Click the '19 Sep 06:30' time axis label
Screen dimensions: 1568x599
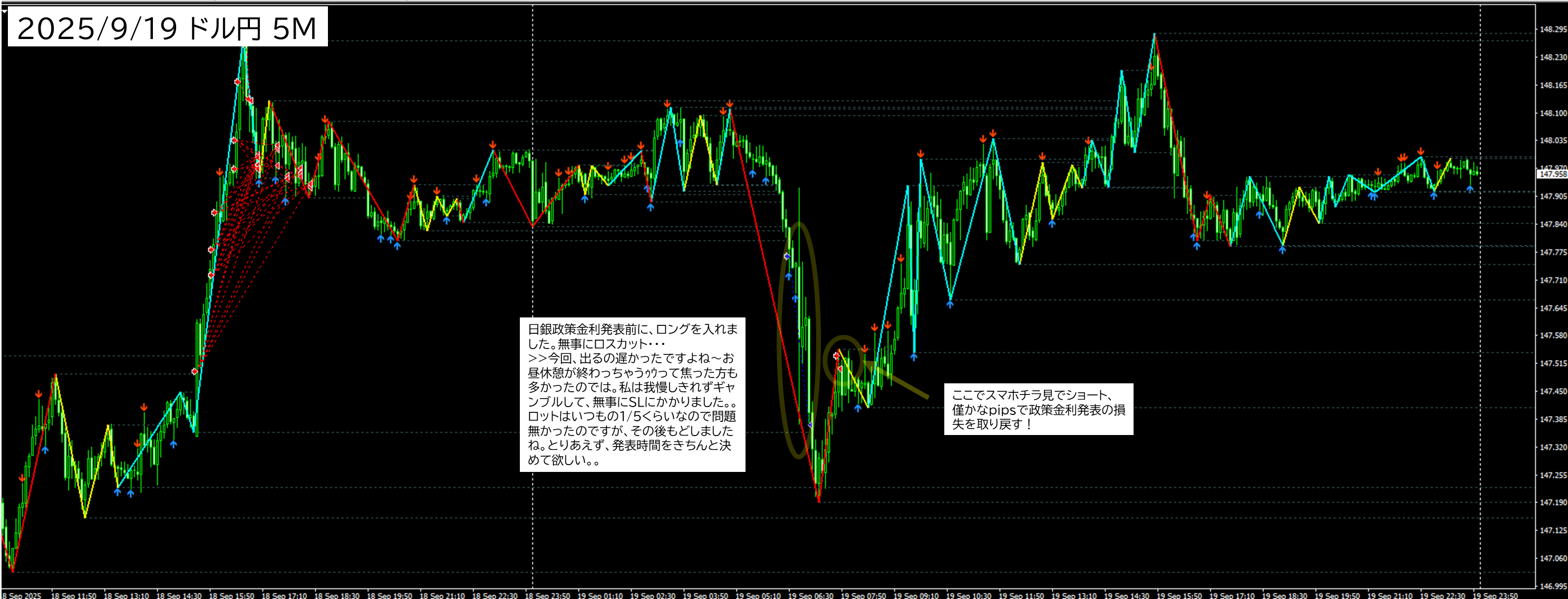coord(810,595)
